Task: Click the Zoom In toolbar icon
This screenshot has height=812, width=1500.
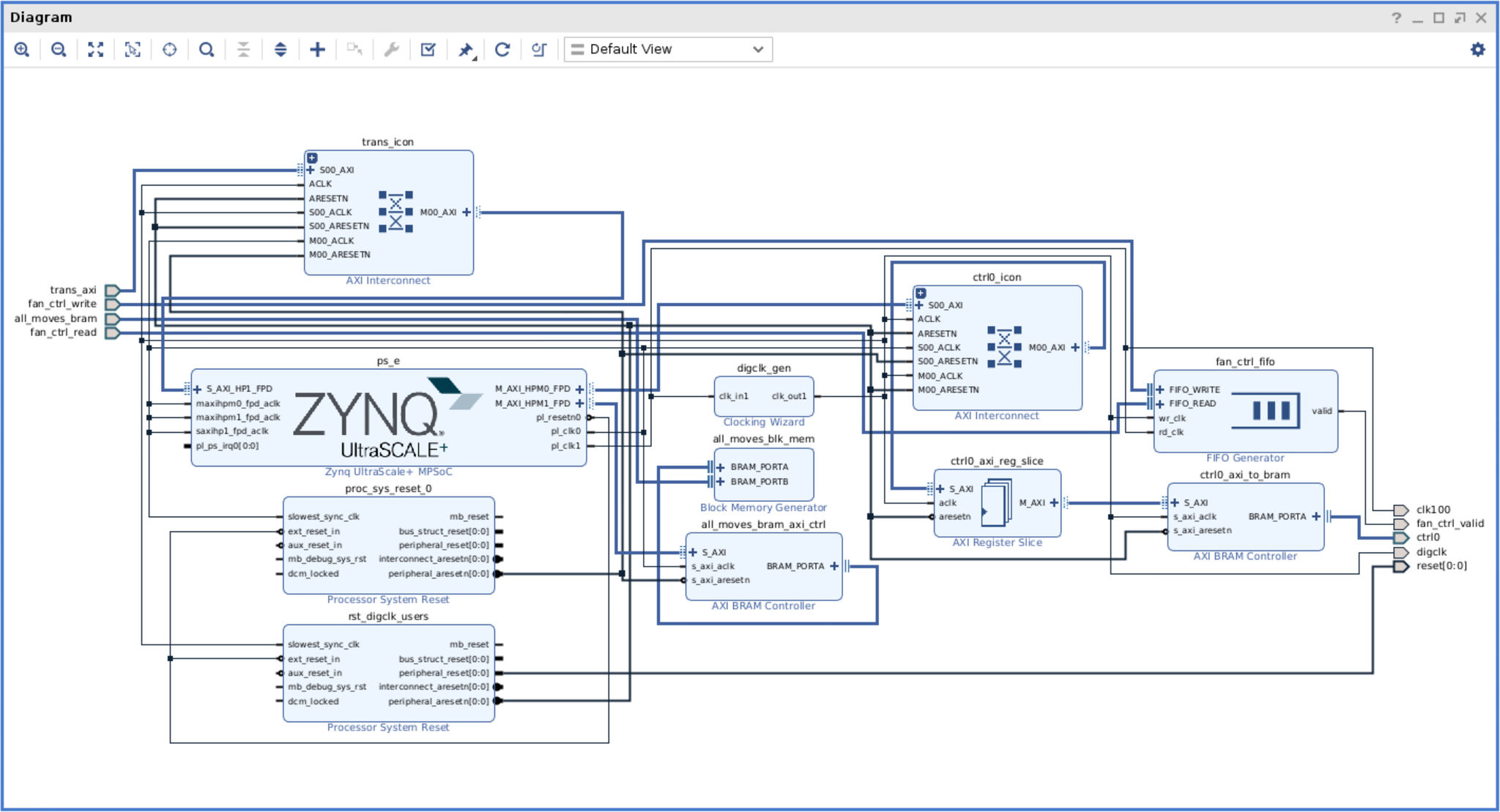Action: click(x=22, y=50)
